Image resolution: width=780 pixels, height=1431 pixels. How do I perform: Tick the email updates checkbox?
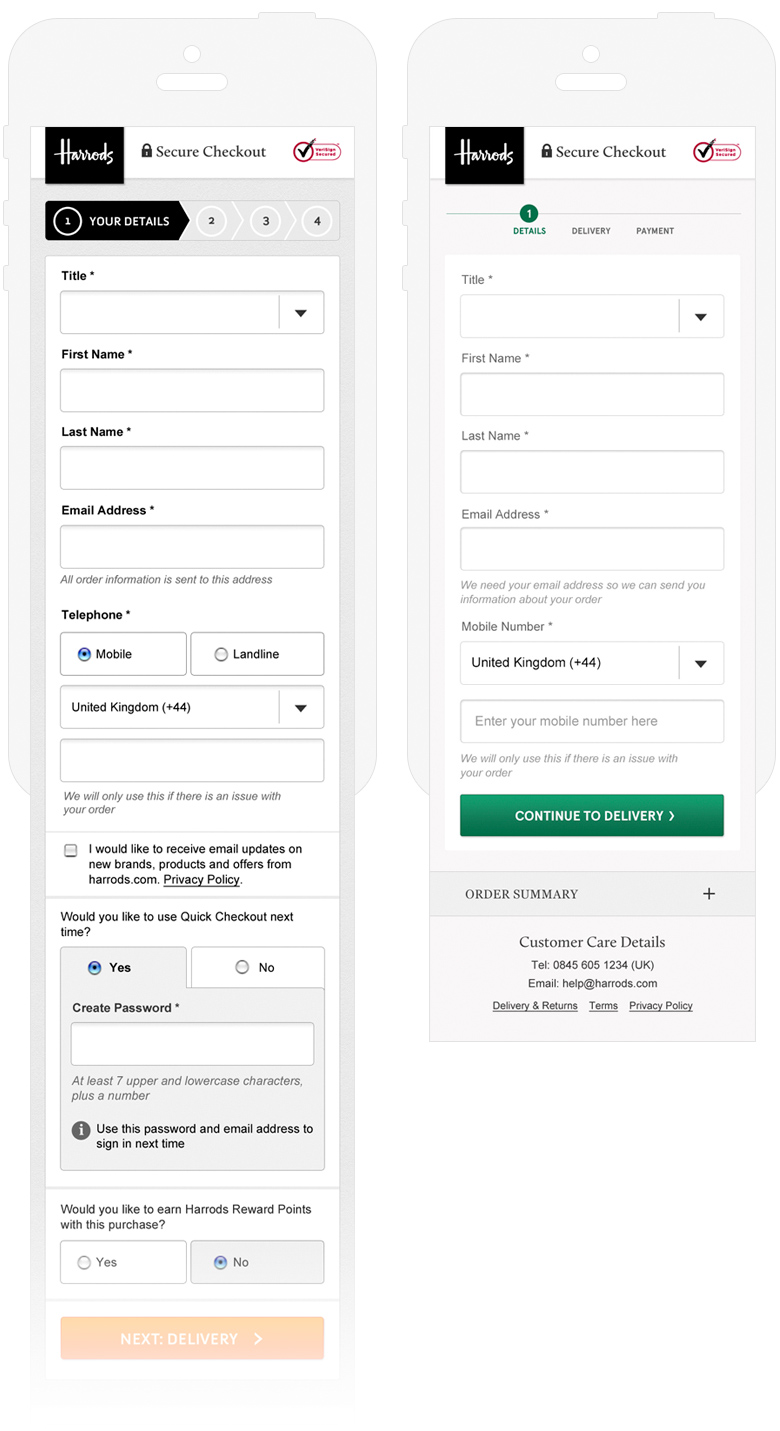point(71,850)
